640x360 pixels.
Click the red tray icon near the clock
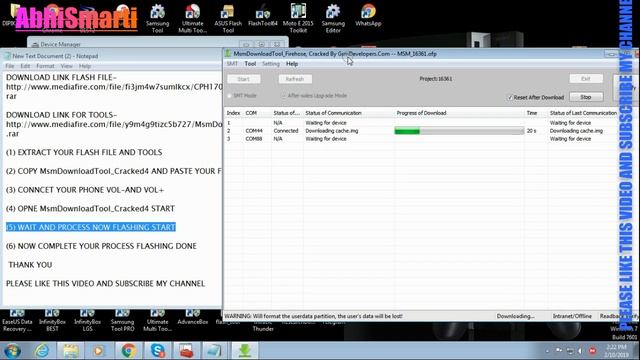click(593, 351)
